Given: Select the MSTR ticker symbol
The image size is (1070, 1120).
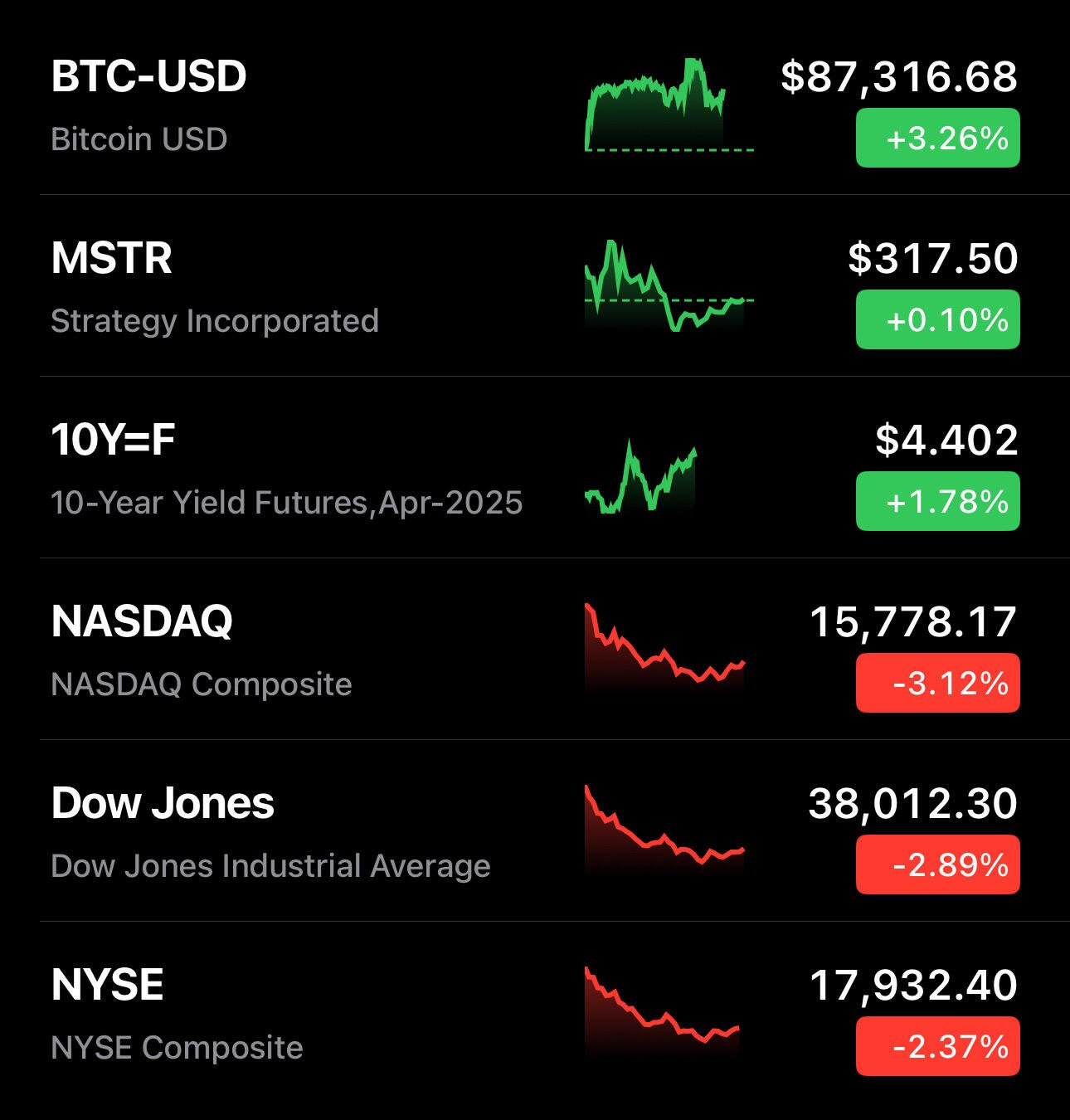Looking at the screenshot, I should pyautogui.click(x=112, y=258).
